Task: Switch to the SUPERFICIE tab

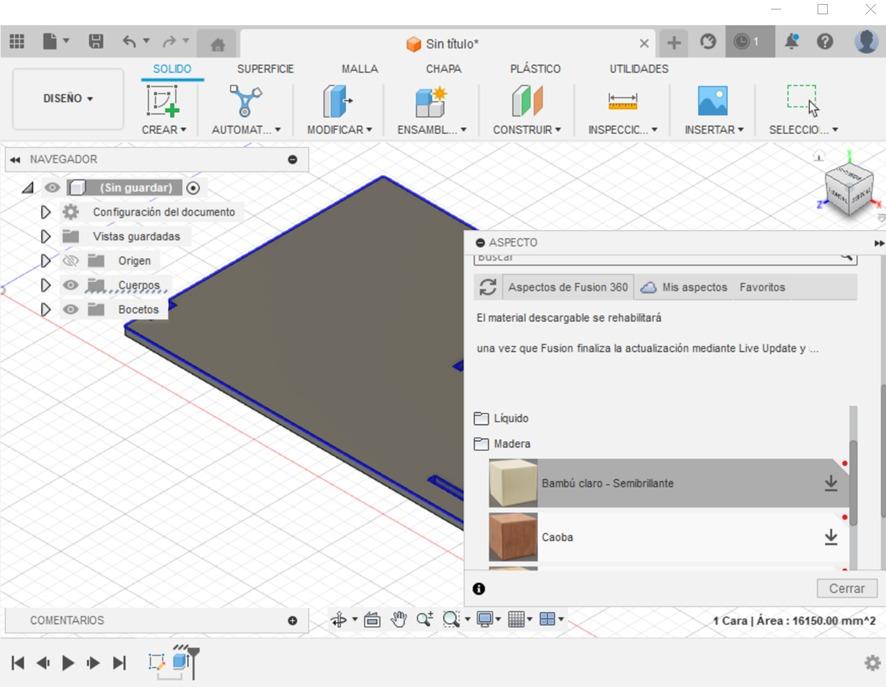Action: (x=265, y=69)
